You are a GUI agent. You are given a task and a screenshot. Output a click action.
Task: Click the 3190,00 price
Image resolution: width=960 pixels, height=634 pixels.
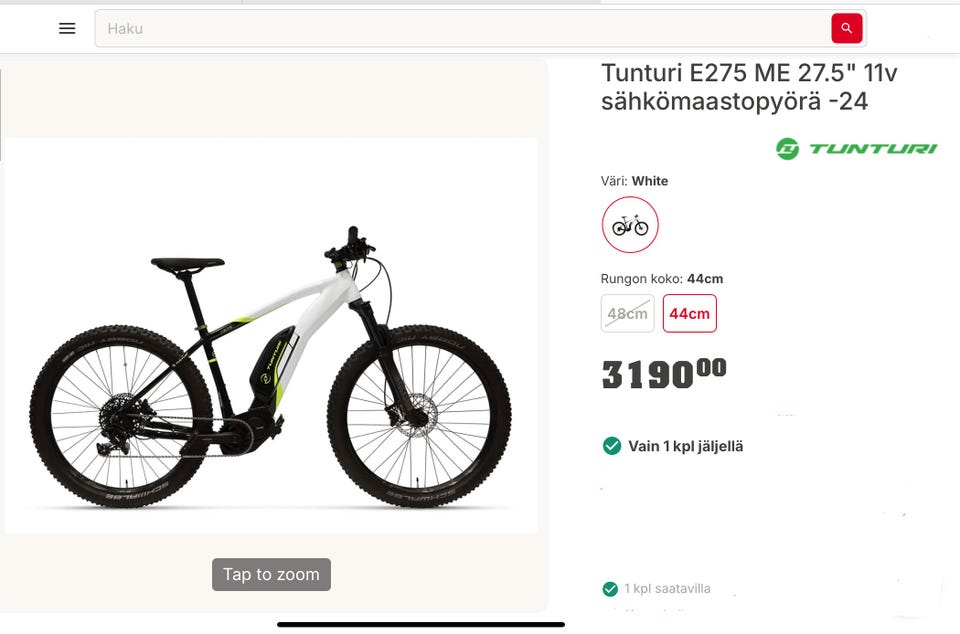click(x=663, y=374)
